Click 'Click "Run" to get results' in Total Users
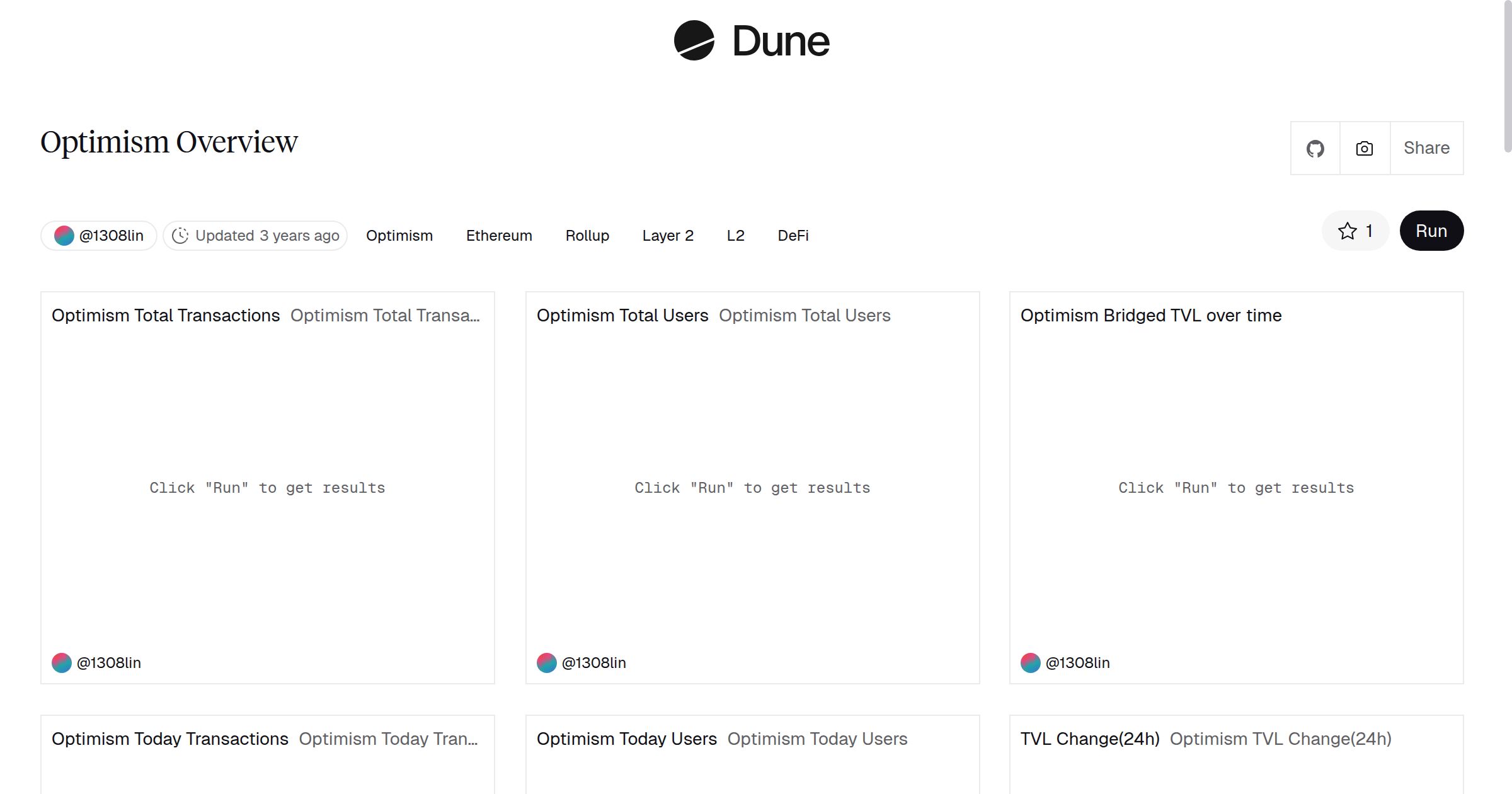The image size is (1512, 794). pos(752,488)
